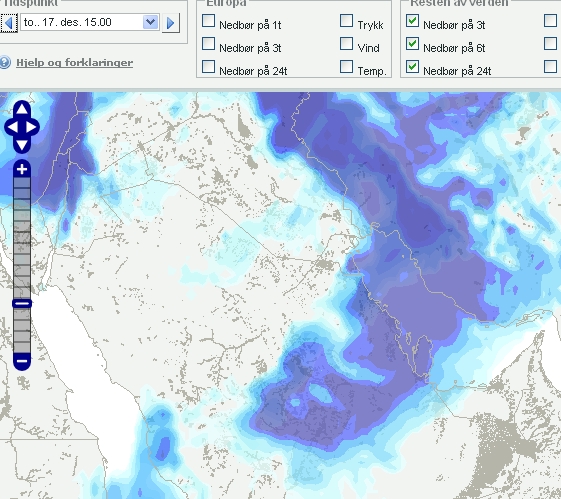The image size is (561, 499).
Task: Zoom out with the bottom minus button
Action: (x=22, y=361)
